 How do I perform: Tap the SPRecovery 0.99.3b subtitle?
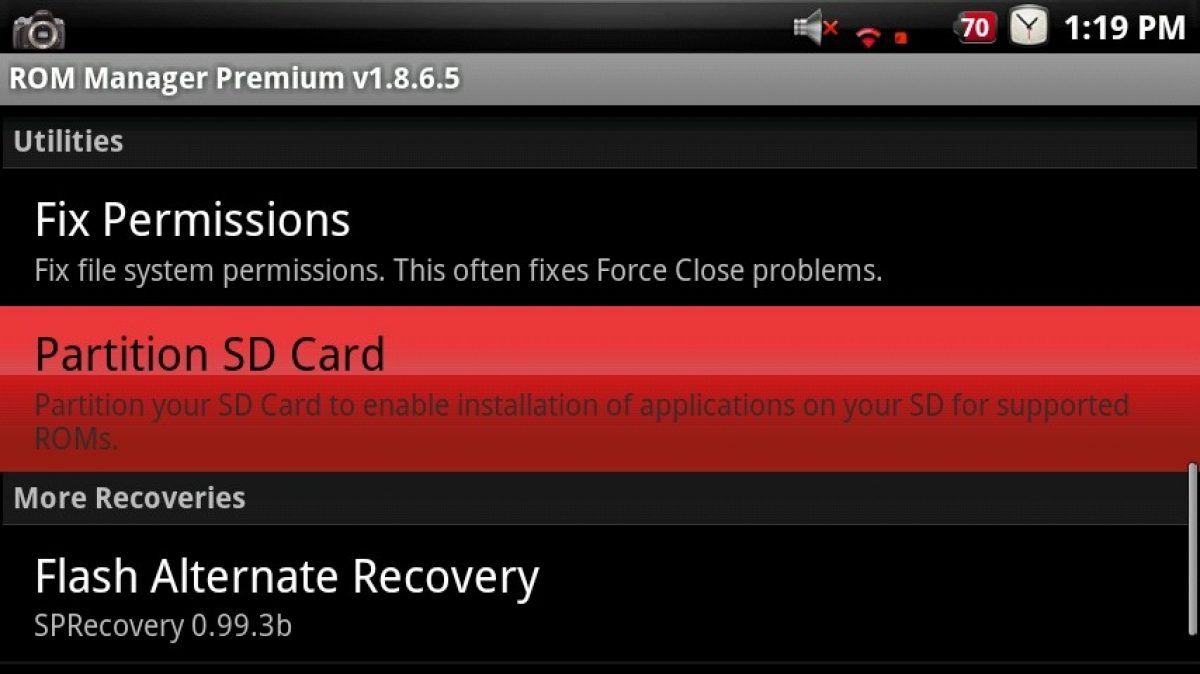tap(163, 627)
